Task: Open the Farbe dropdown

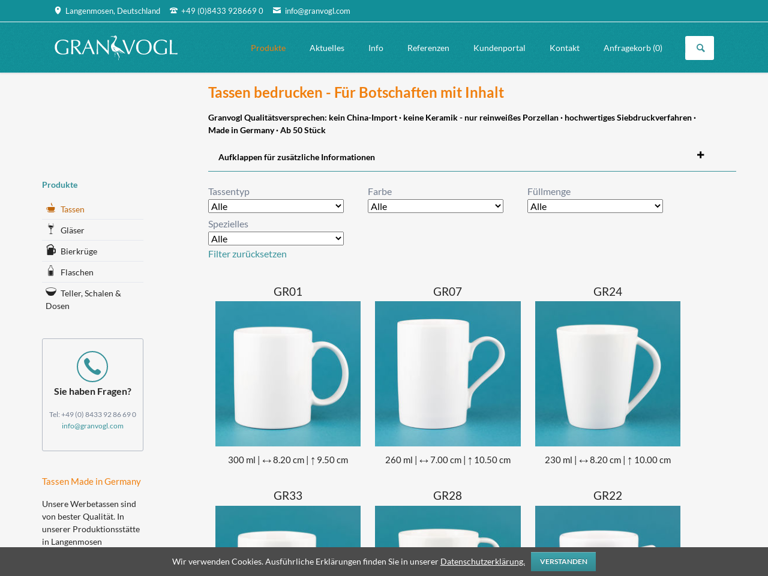Action: coord(435,206)
